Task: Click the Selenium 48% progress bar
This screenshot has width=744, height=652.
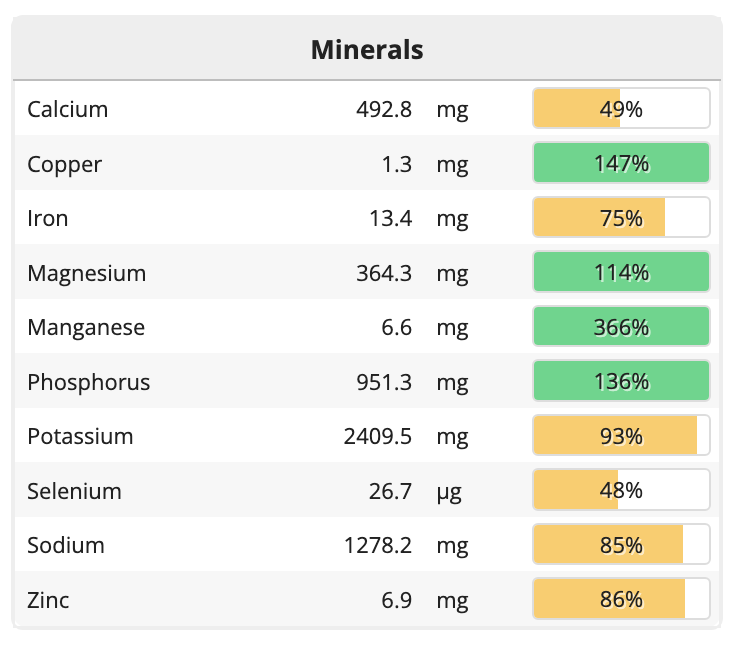Action: pos(621,491)
